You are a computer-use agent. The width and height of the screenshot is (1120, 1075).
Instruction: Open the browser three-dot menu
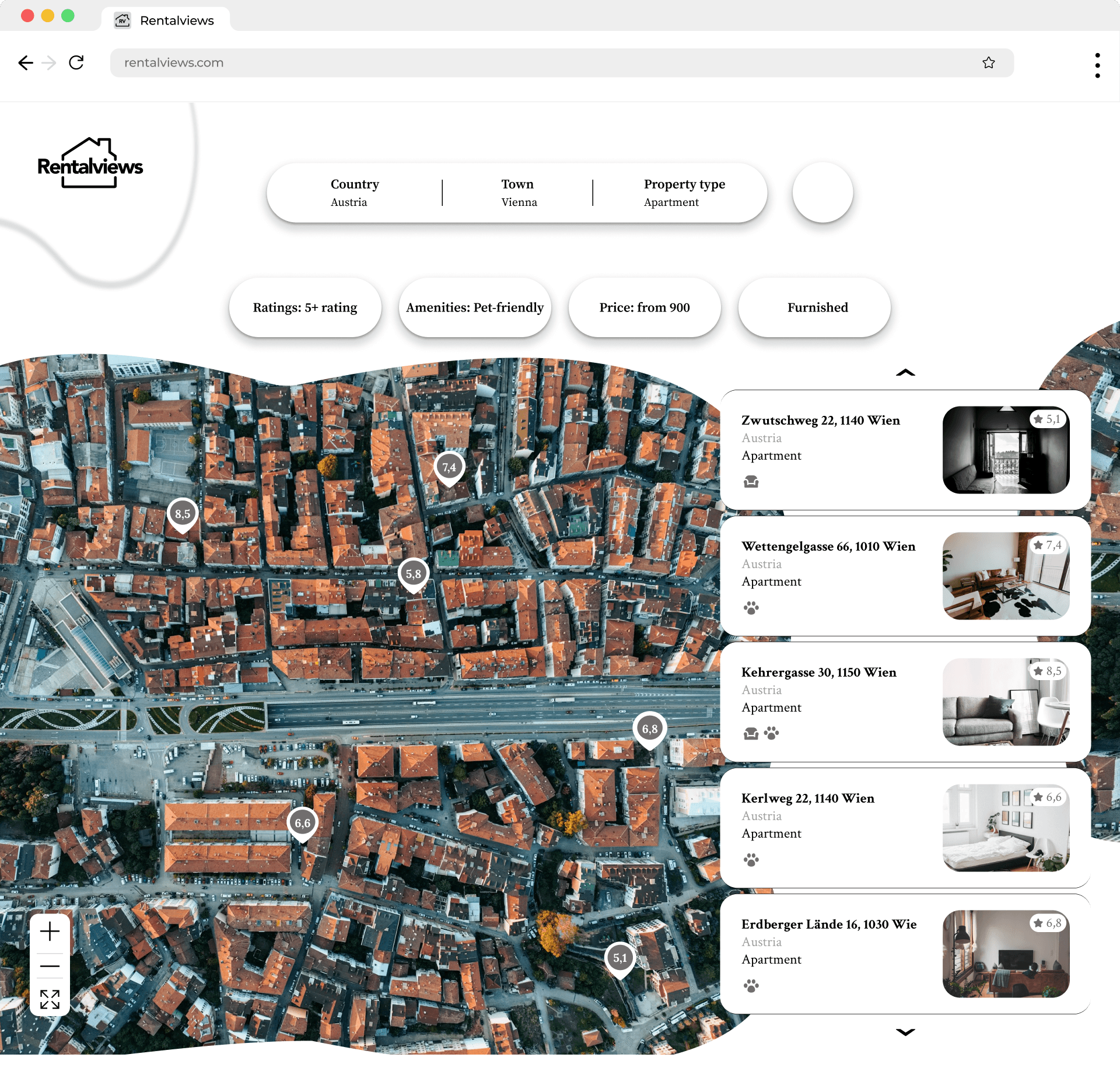click(x=1097, y=64)
